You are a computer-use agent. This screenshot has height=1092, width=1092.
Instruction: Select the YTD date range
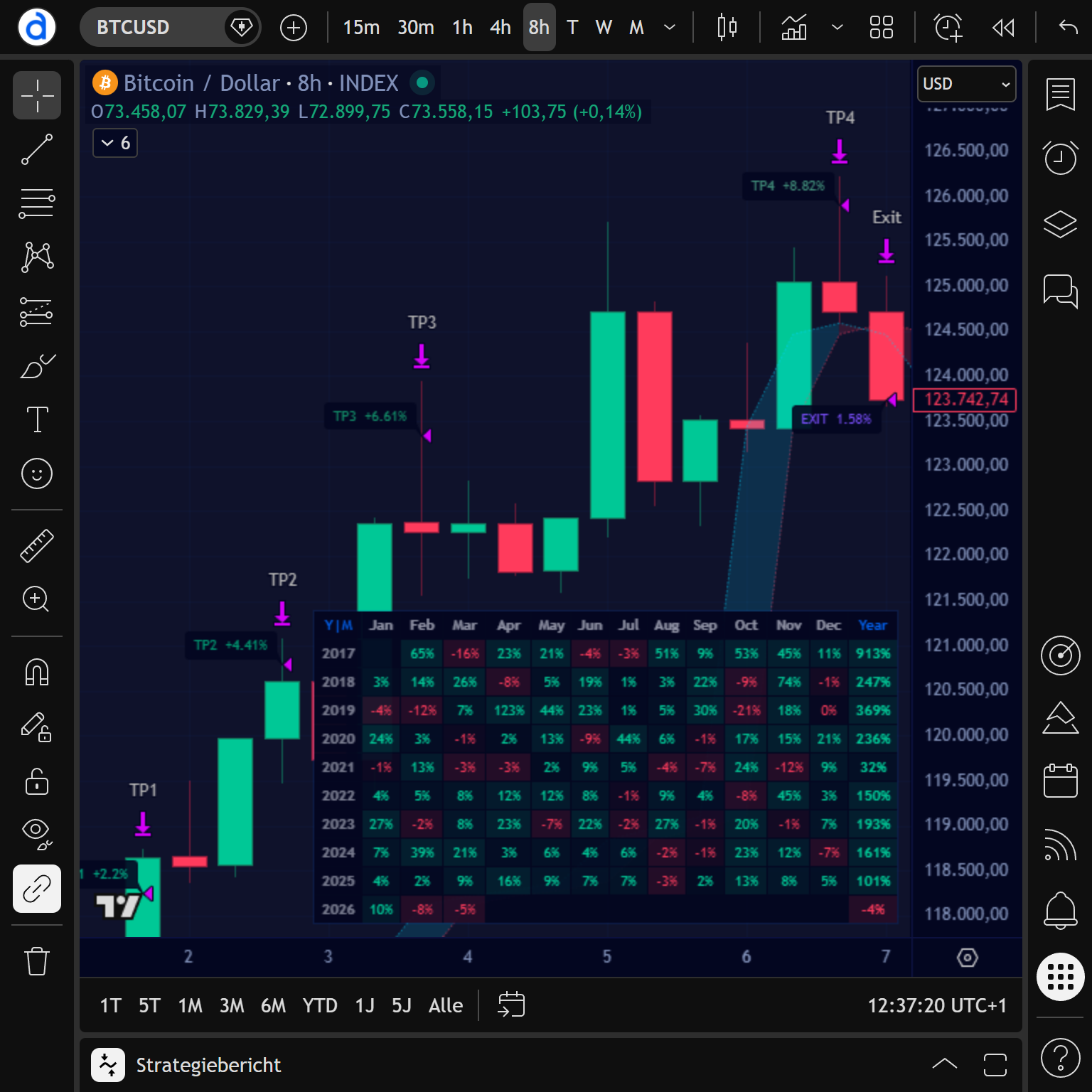320,1005
